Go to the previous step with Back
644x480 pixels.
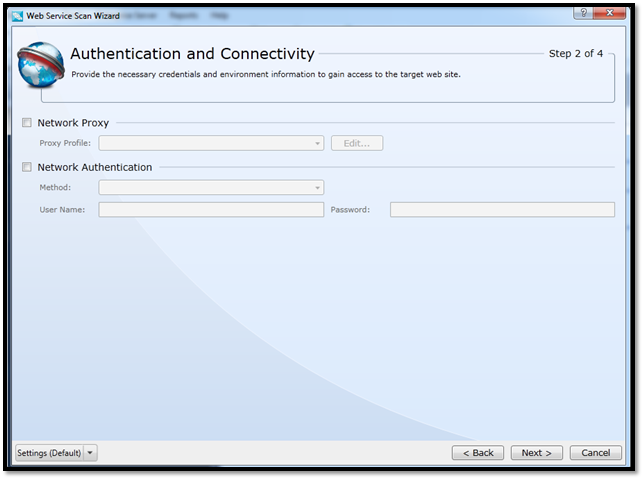click(477, 452)
